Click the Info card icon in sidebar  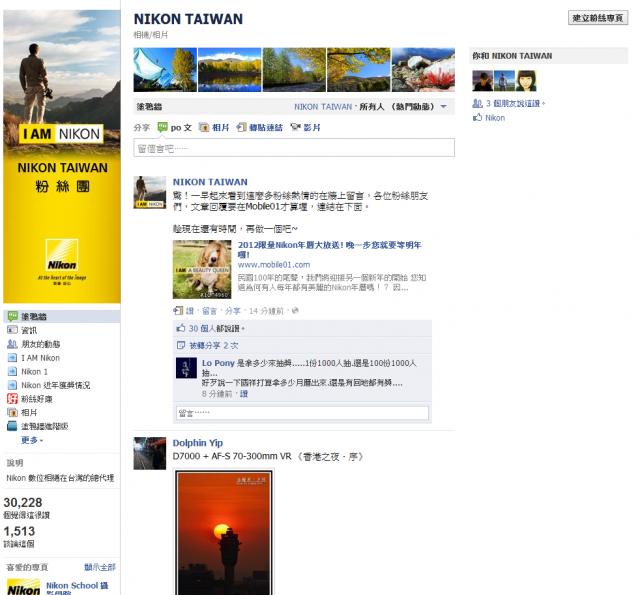12,330
